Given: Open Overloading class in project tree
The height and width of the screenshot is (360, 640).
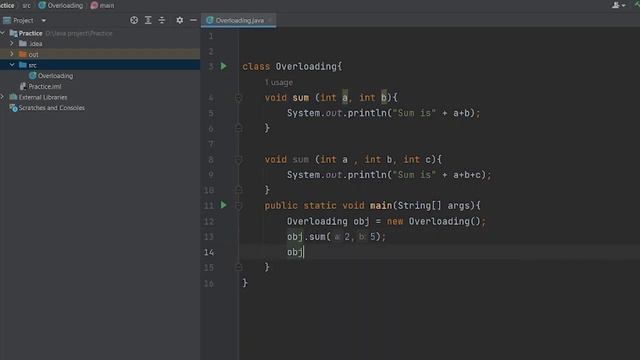Looking at the screenshot, I should click(55, 76).
